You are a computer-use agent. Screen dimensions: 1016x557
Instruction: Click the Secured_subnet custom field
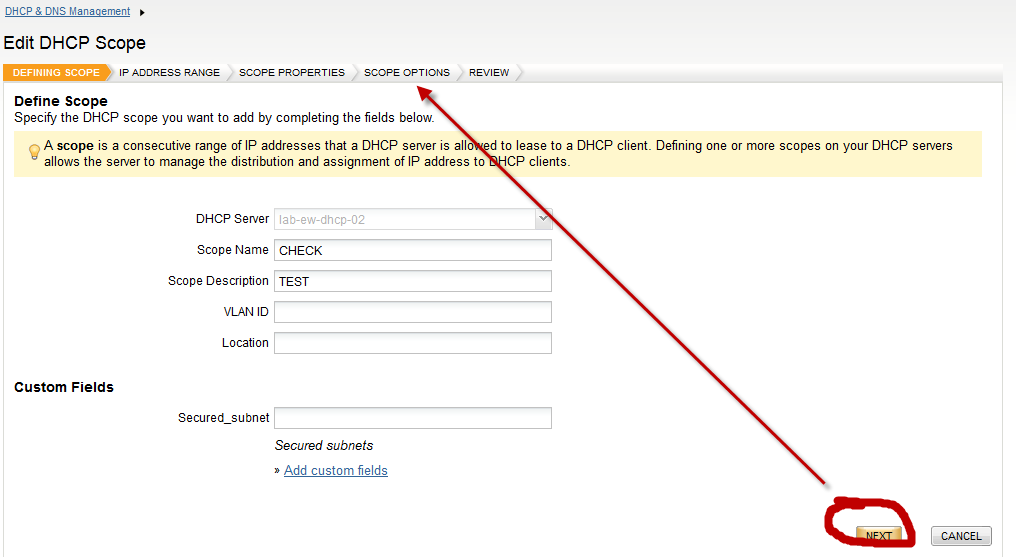(413, 418)
